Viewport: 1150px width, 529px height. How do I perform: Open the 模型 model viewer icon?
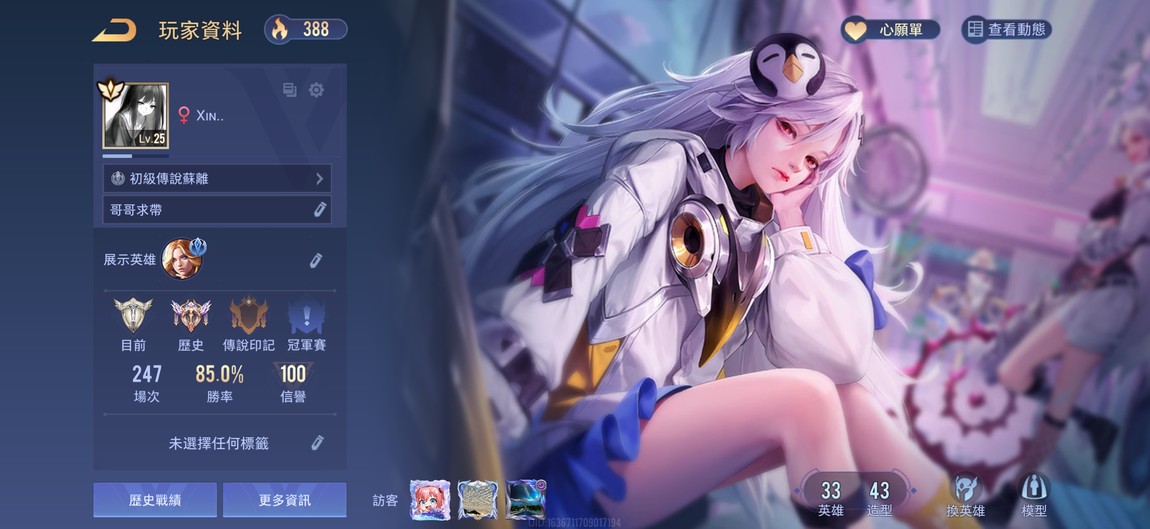click(1034, 493)
